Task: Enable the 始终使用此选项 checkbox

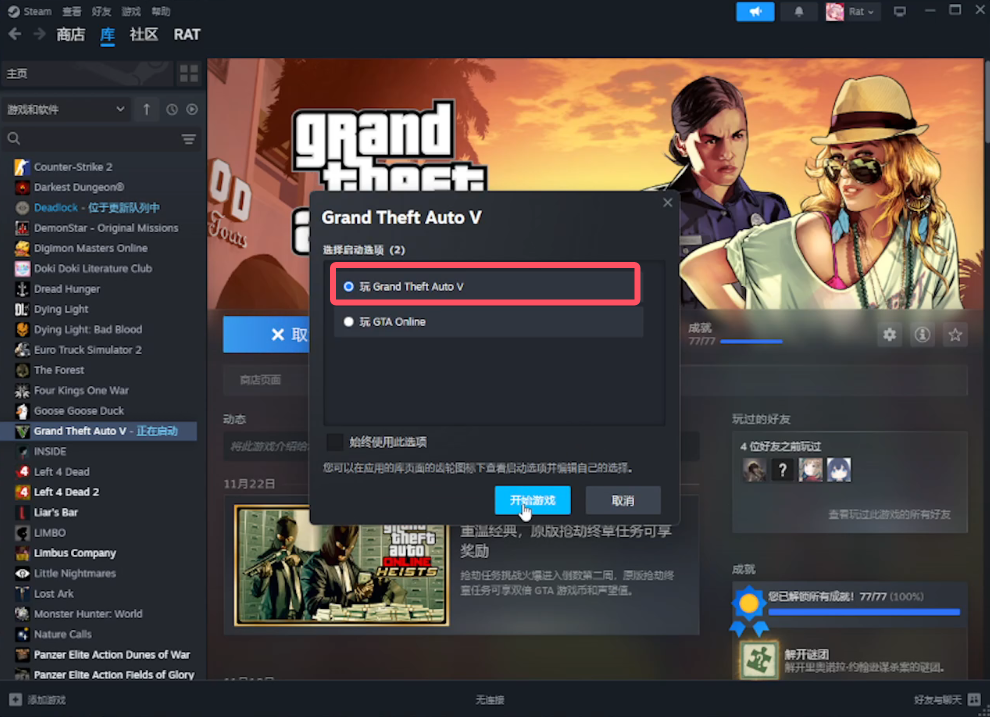Action: click(x=335, y=442)
